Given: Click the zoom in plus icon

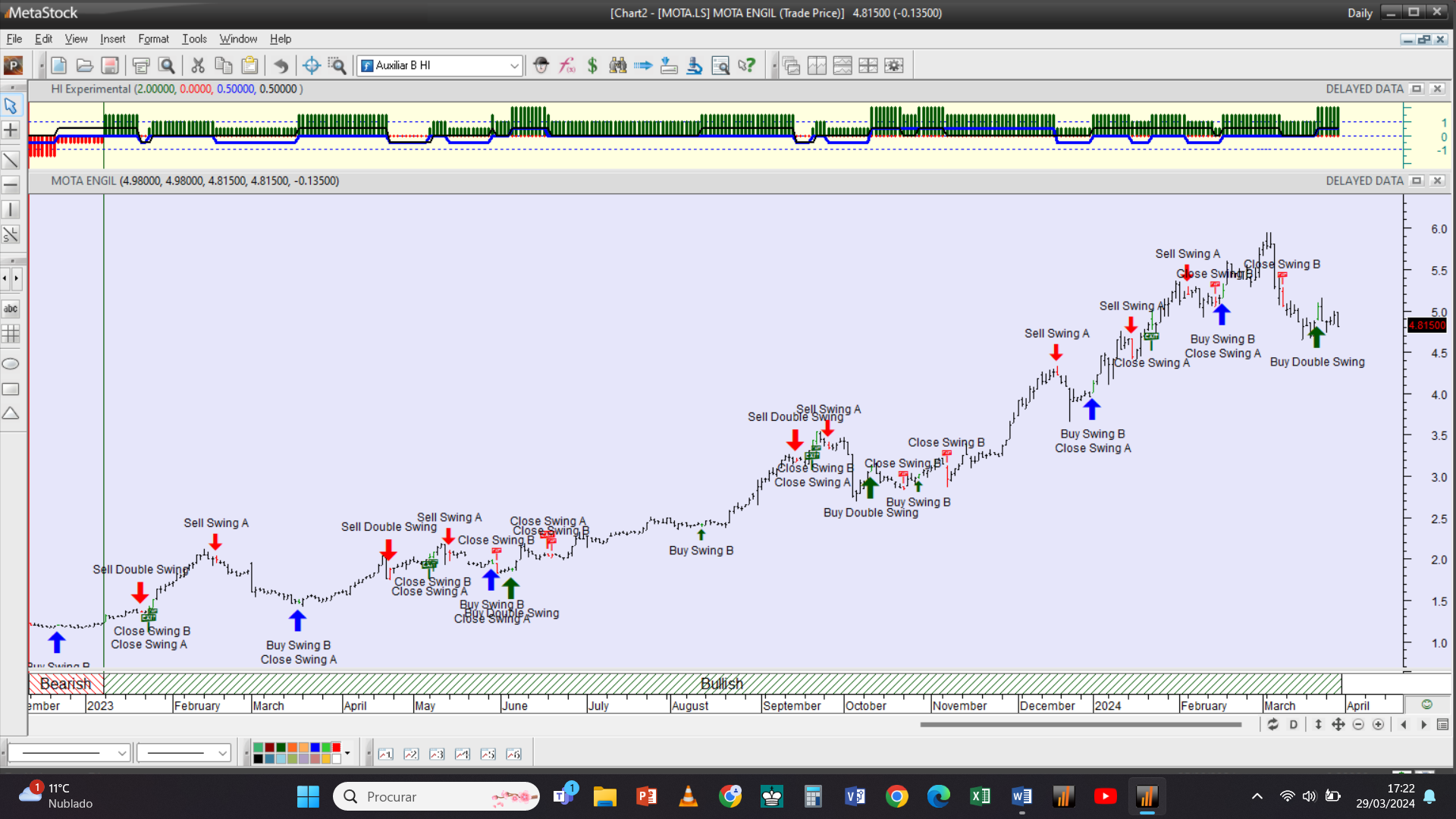Looking at the screenshot, I should pos(1378,725).
